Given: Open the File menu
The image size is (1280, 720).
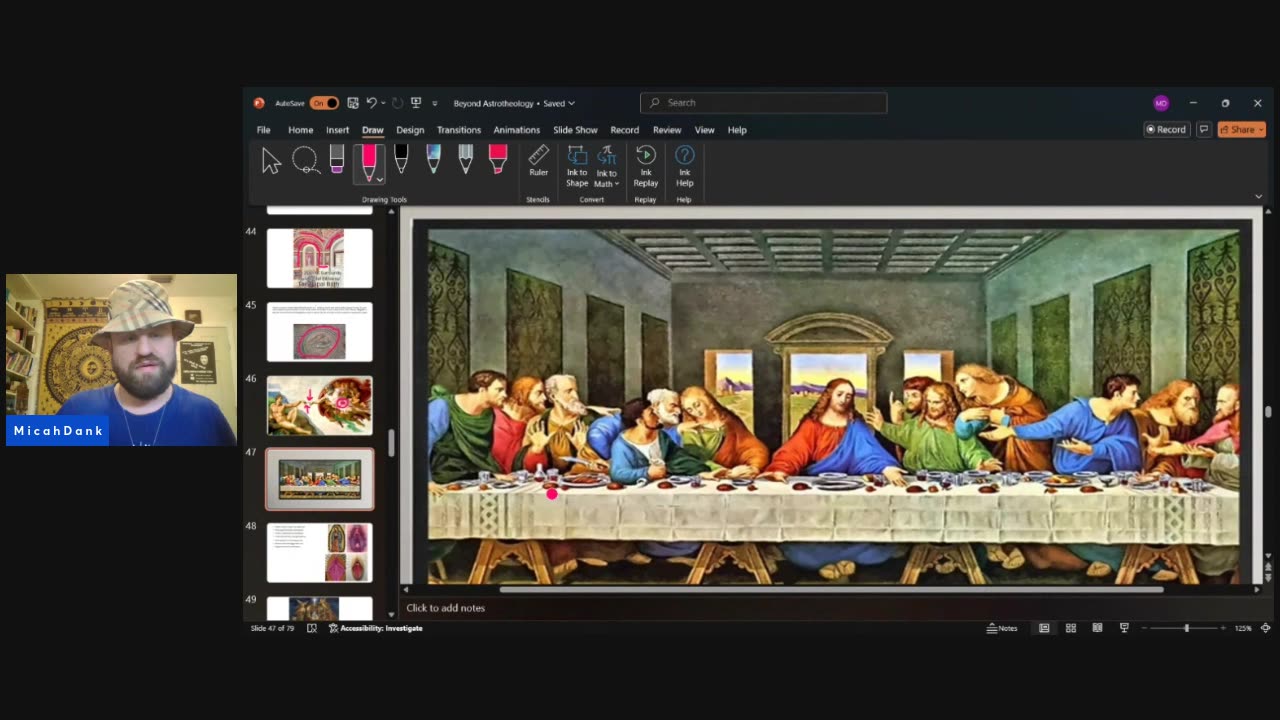Looking at the screenshot, I should (263, 130).
